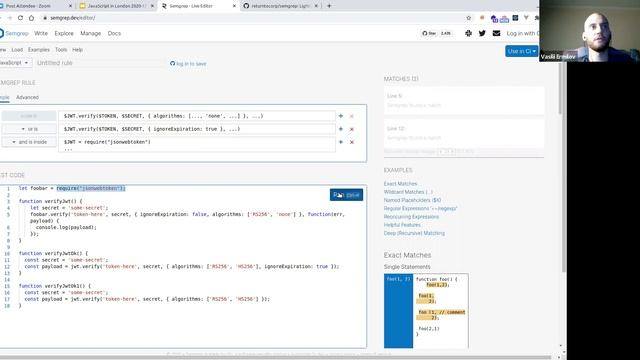Select Line 12 match result
640x360 pixels.
pos(464,133)
